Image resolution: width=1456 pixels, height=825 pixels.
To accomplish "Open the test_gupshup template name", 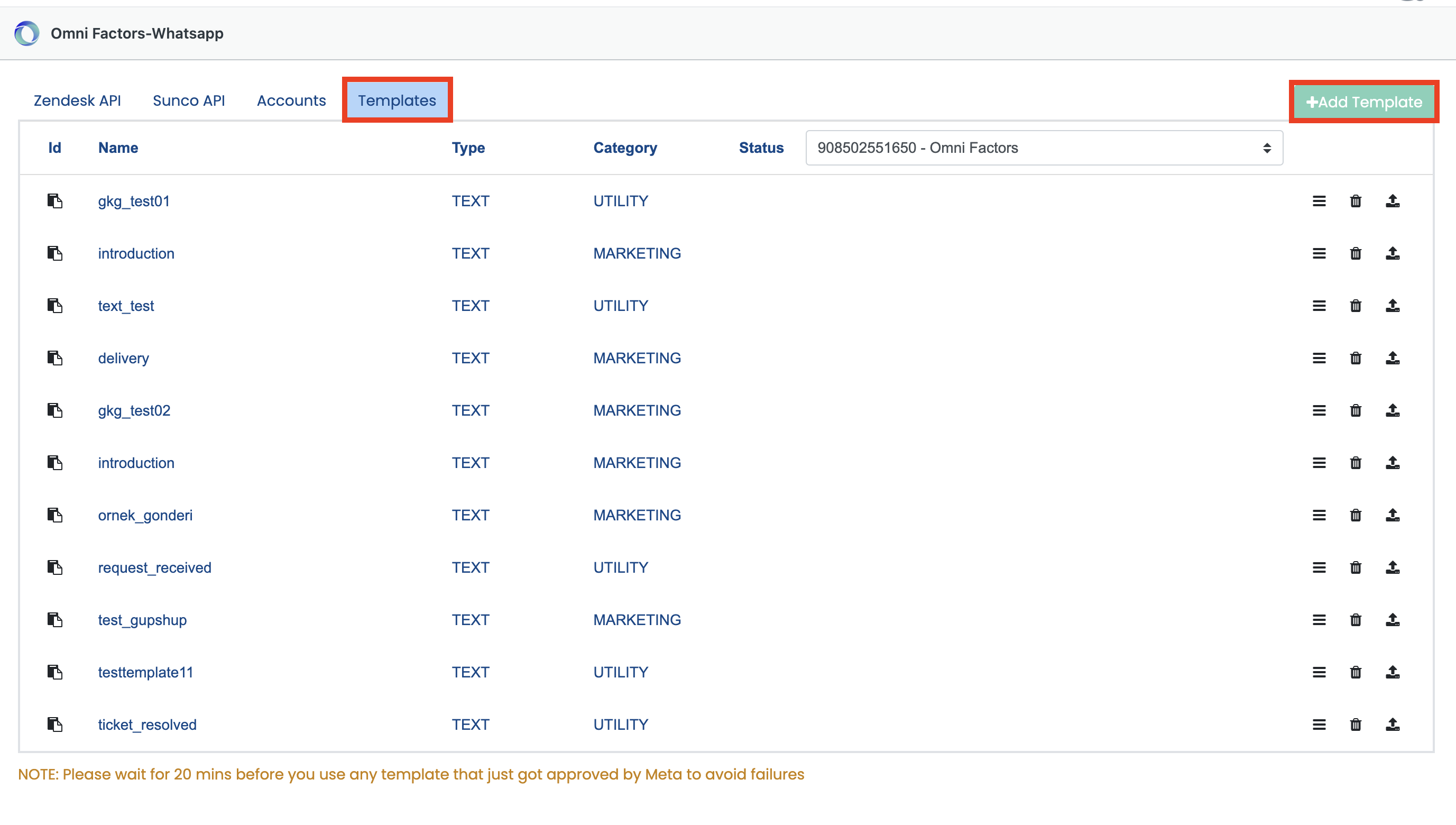I will [x=142, y=620].
